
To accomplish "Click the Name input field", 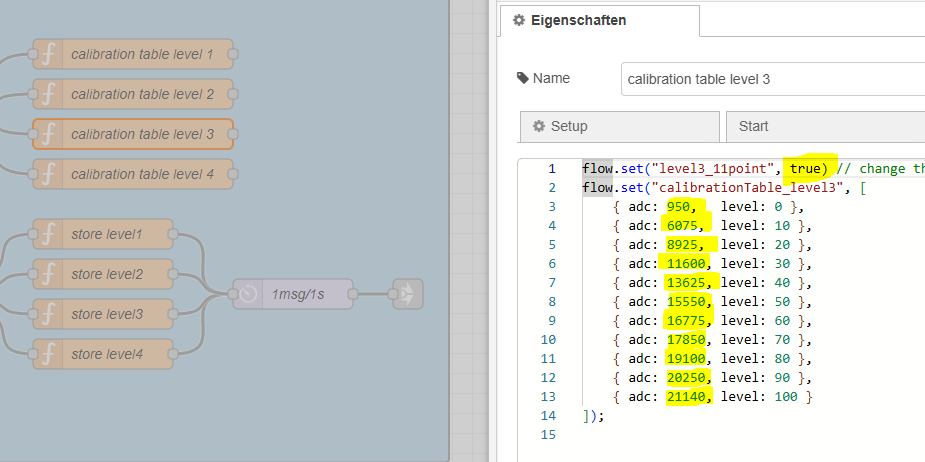I will (773, 79).
